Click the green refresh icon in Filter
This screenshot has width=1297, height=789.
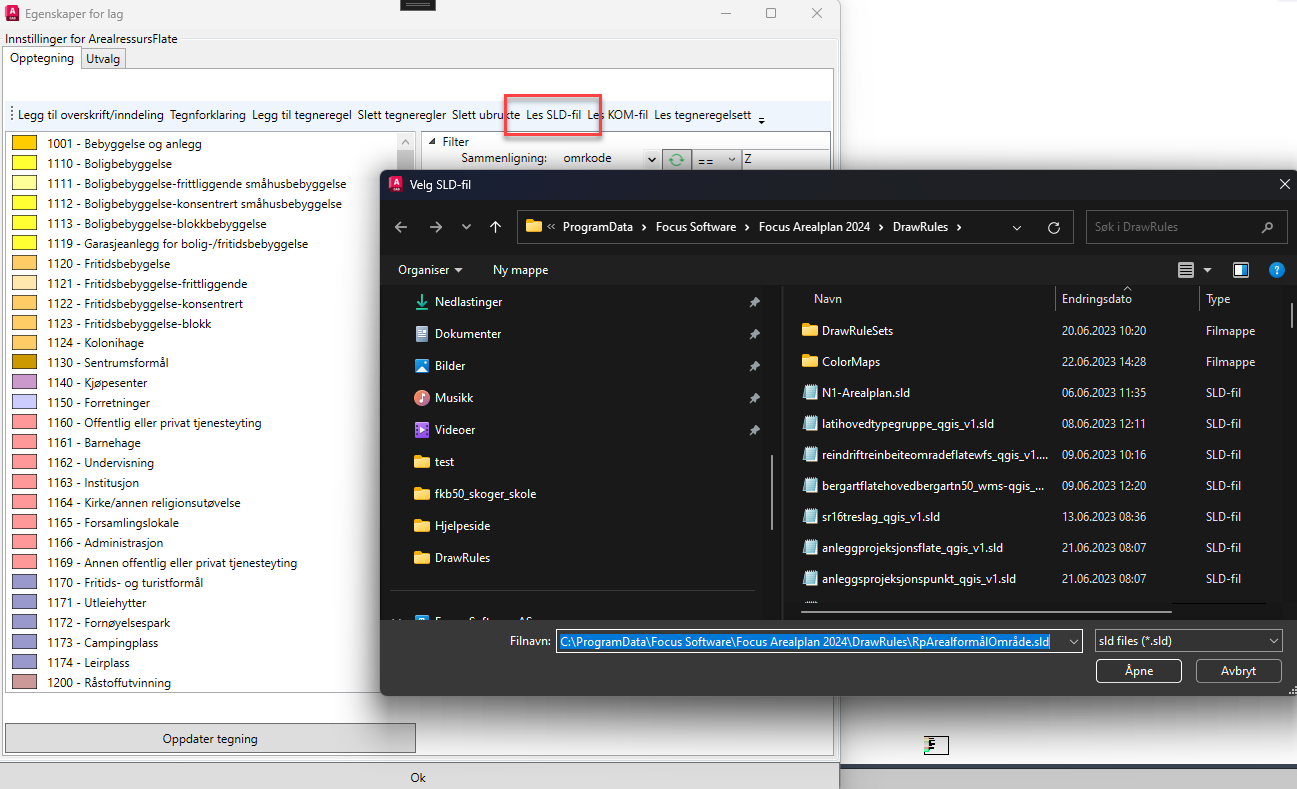click(x=677, y=159)
